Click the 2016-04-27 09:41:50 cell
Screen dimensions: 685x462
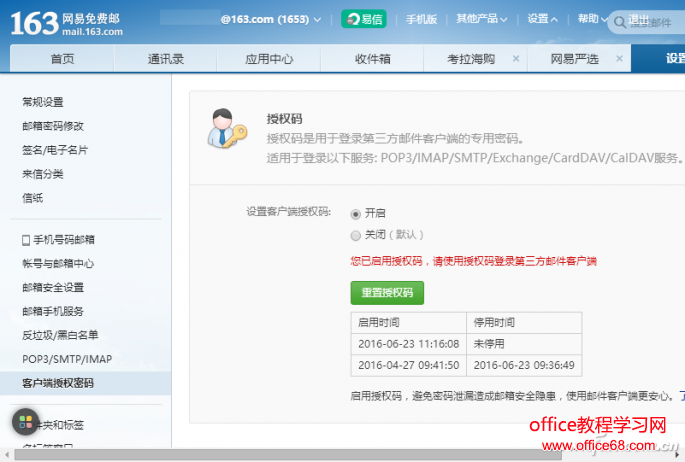tap(408, 365)
